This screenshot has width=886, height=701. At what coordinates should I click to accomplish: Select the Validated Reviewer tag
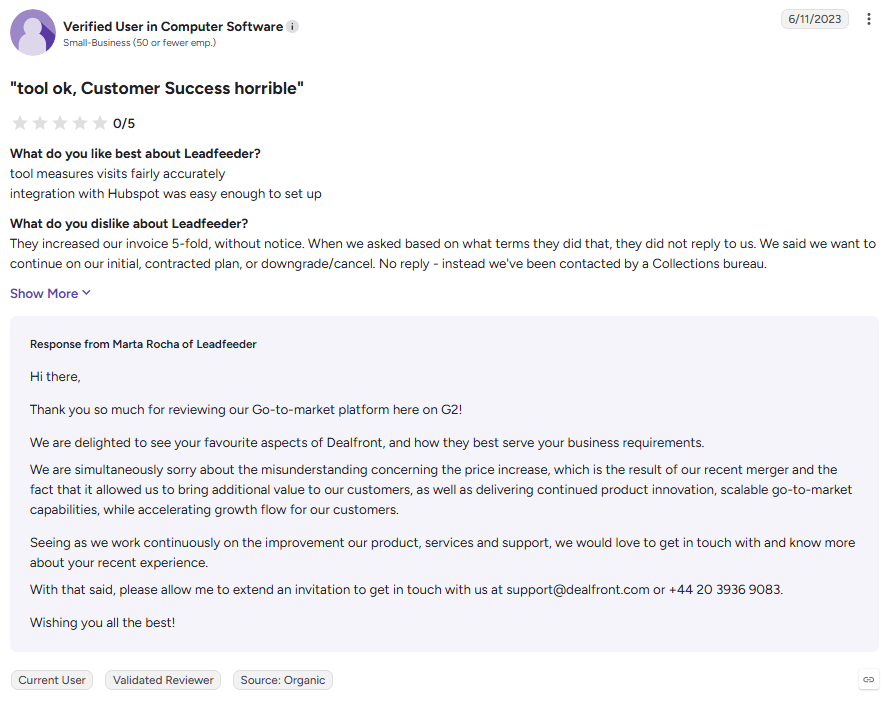(163, 680)
